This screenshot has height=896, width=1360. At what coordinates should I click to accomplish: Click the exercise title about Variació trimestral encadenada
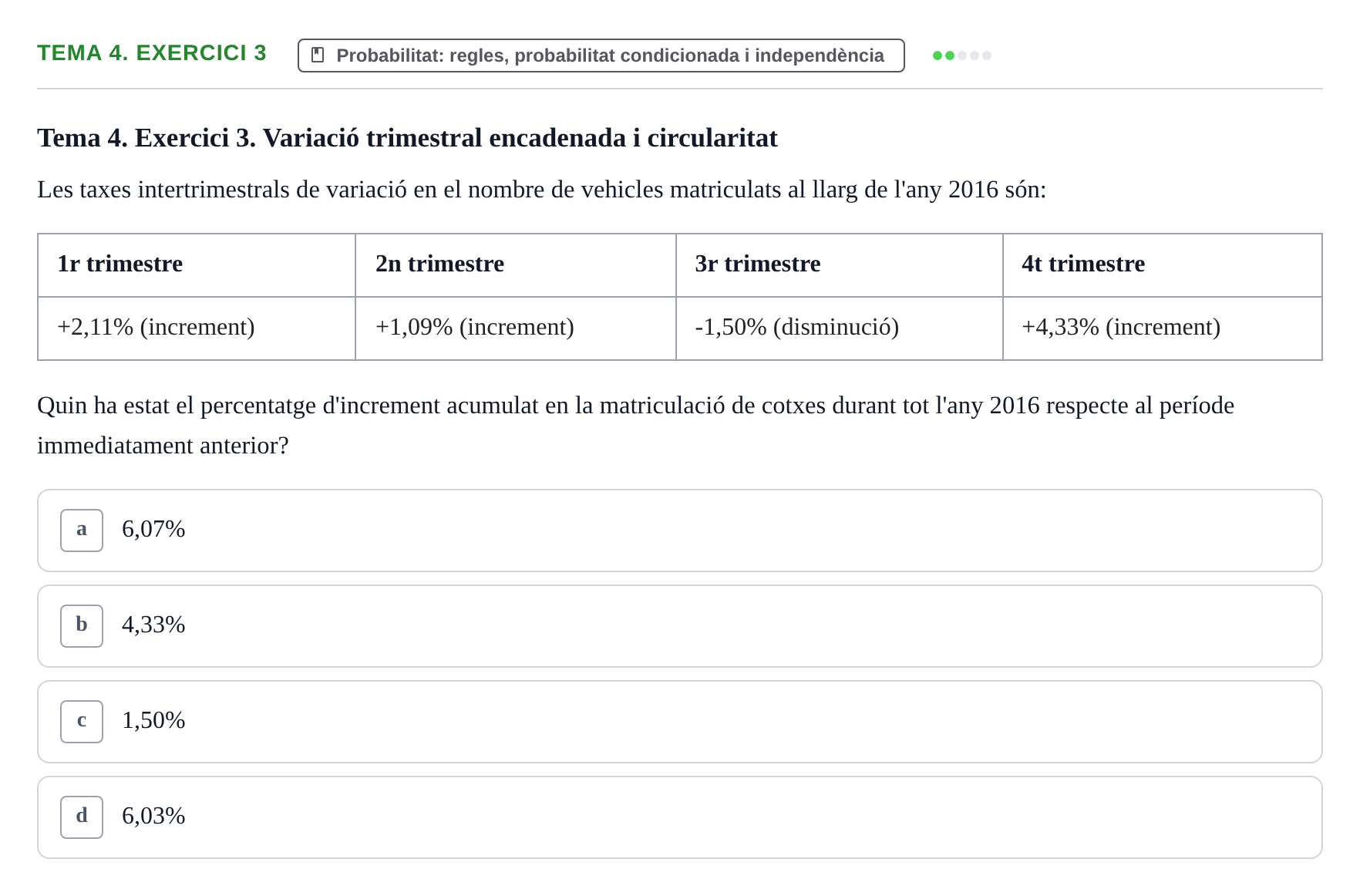tap(407, 138)
